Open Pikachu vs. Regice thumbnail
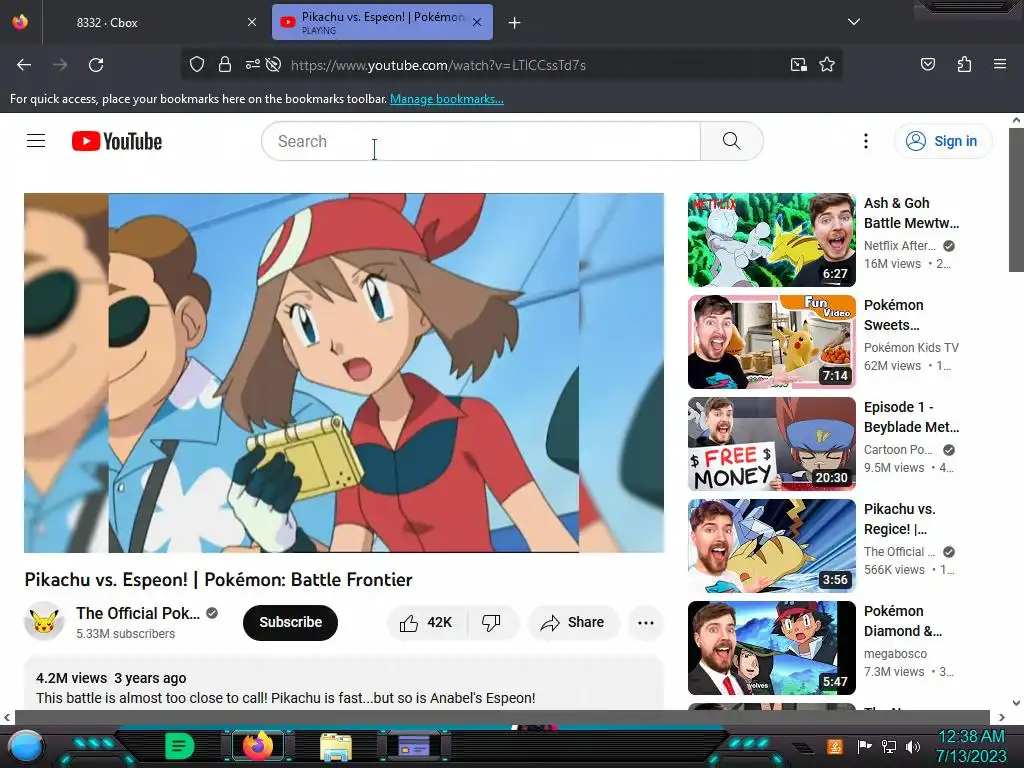The height and width of the screenshot is (768, 1024). coord(771,545)
